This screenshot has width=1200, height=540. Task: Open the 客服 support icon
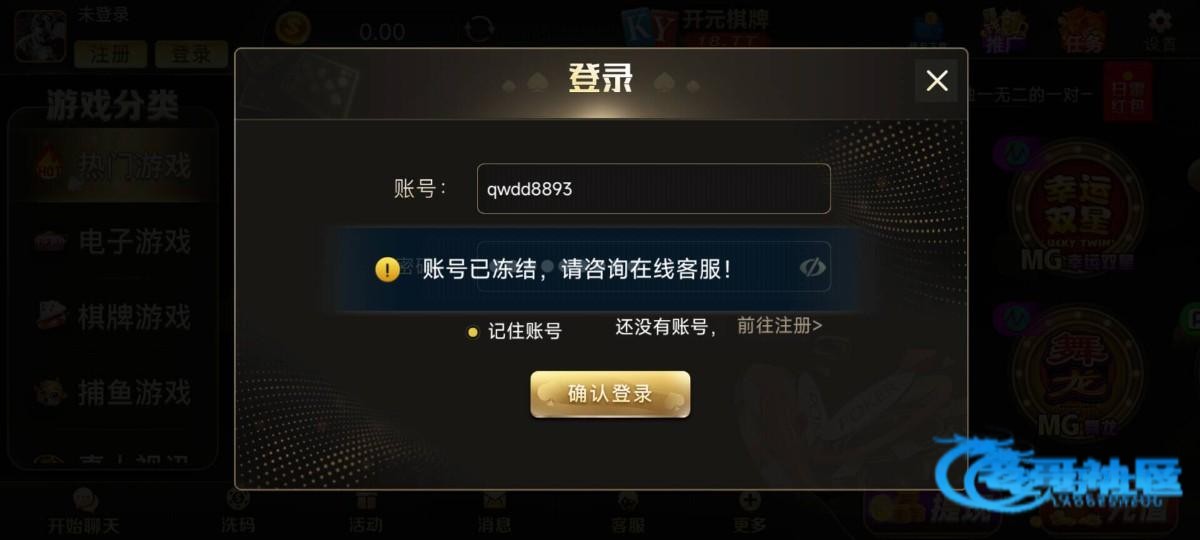pos(627,512)
